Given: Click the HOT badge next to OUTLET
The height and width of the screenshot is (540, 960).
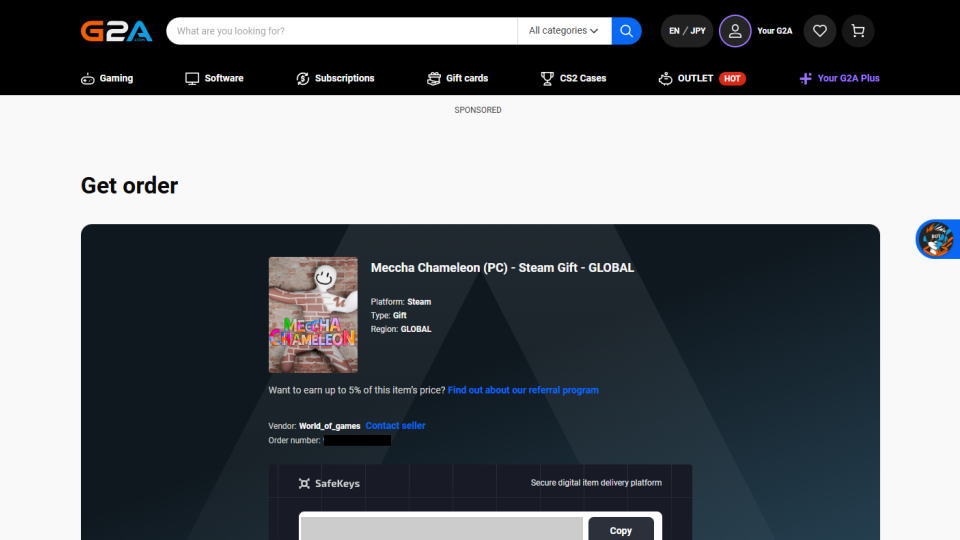Looking at the screenshot, I should click(732, 78).
